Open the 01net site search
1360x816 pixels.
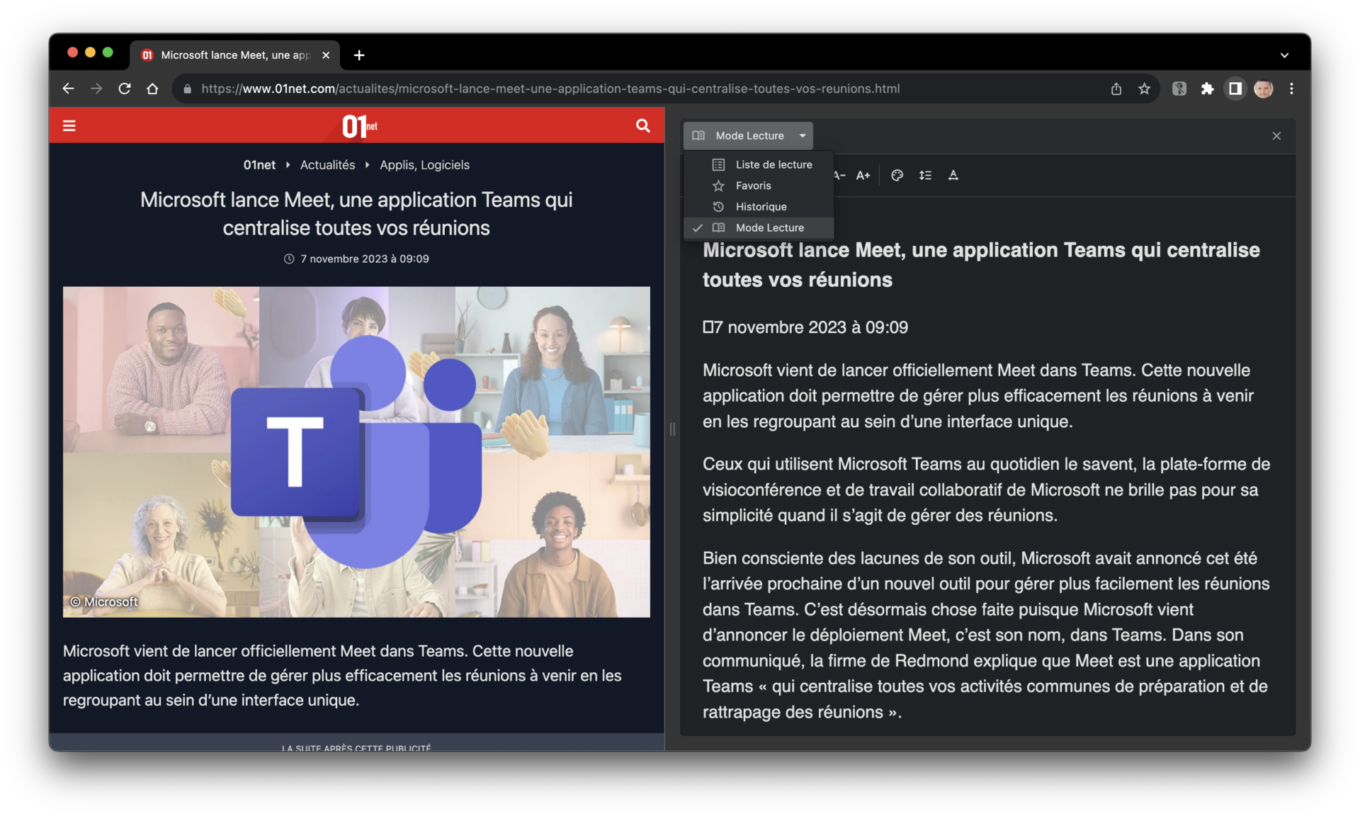[643, 125]
